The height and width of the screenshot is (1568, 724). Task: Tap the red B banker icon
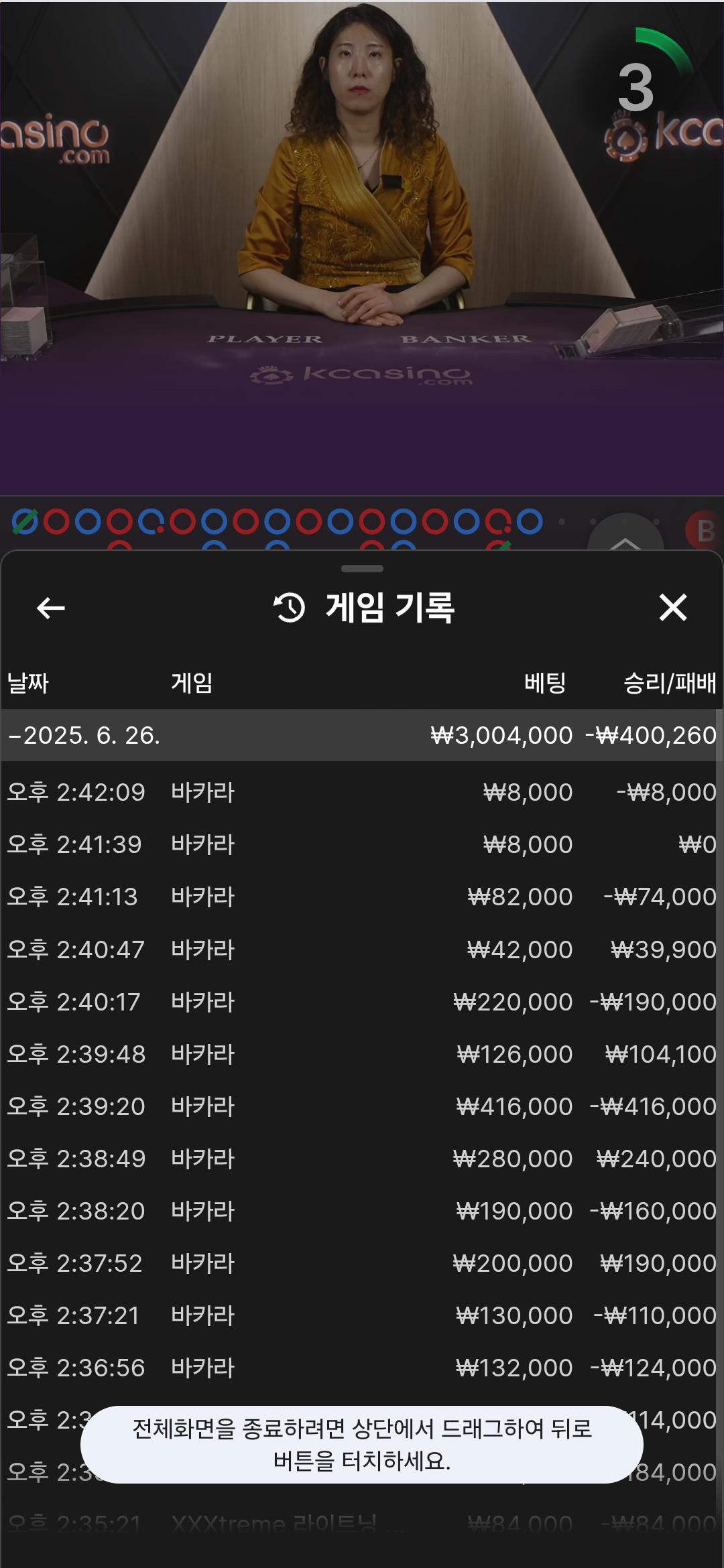[704, 531]
